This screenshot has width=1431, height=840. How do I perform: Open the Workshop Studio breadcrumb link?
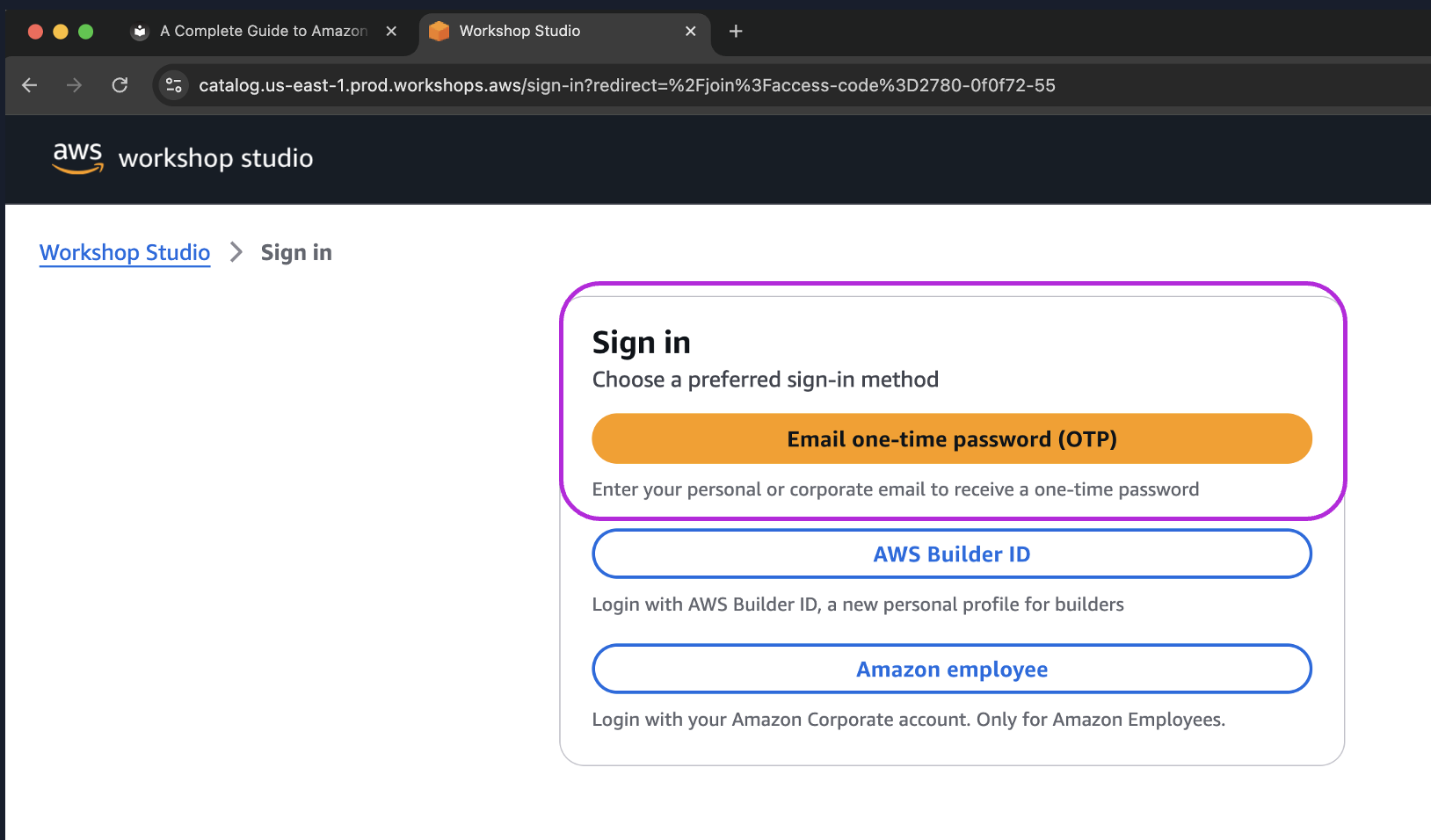[125, 253]
